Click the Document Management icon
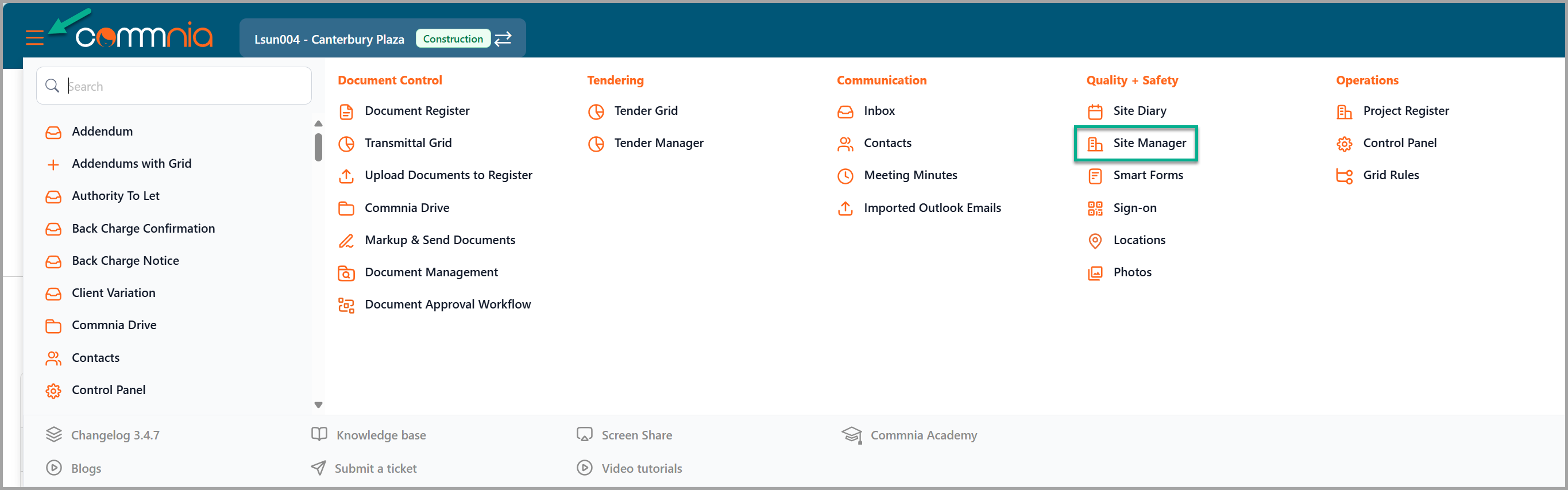Screen dimensions: 1568x490 [x=346, y=273]
